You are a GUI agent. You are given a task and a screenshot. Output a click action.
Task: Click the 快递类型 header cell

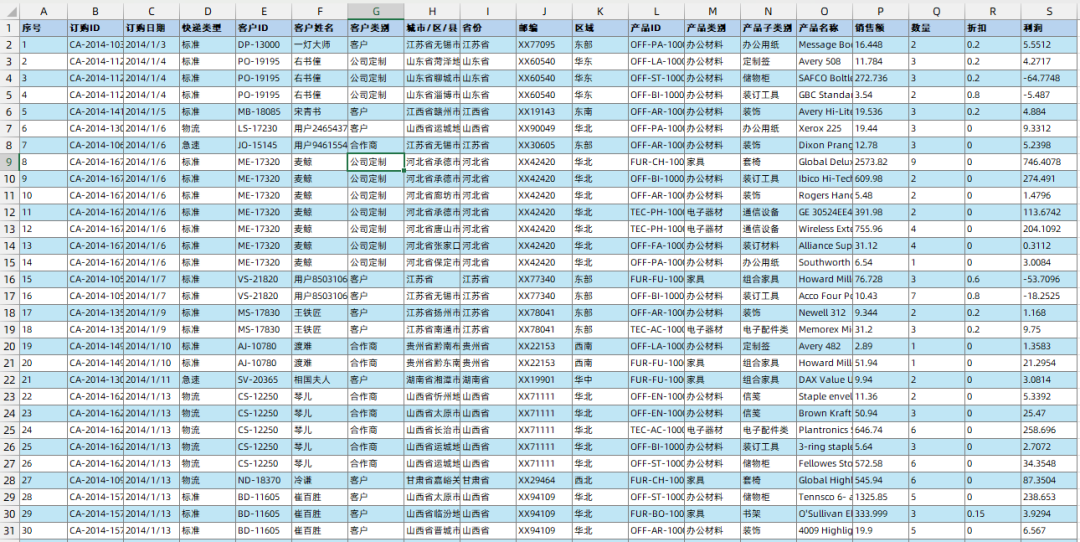pyautogui.click(x=207, y=28)
